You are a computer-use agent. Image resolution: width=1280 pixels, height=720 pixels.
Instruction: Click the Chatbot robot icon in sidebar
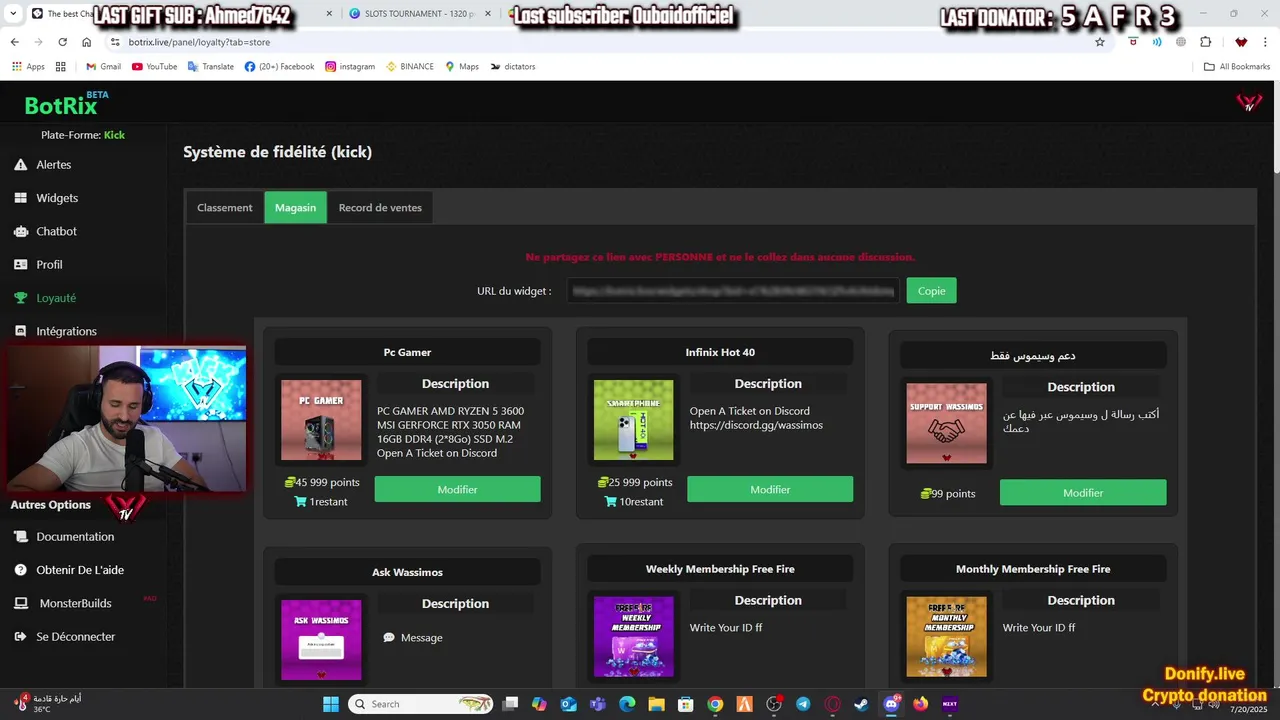click(20, 231)
